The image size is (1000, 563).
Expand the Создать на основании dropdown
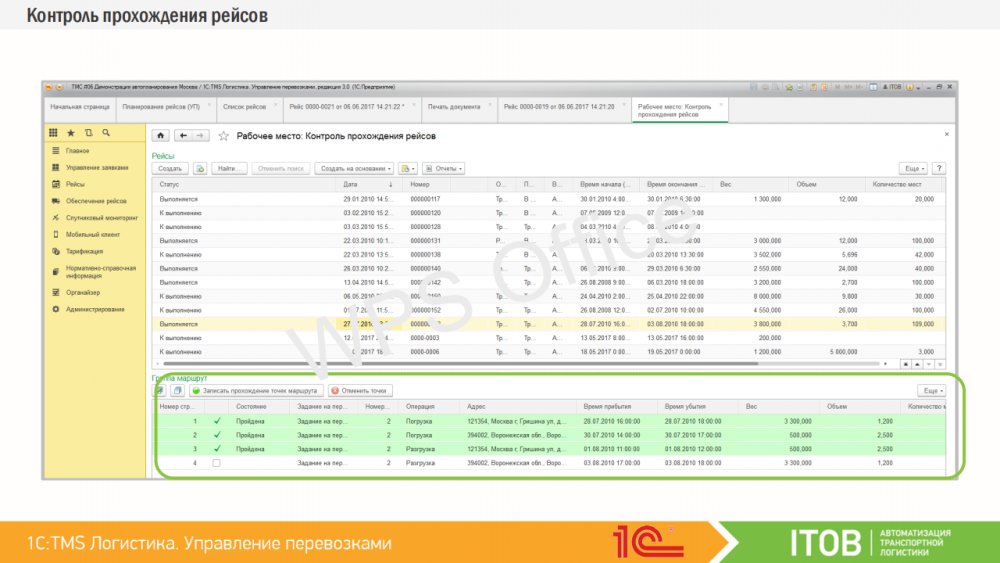(353, 169)
